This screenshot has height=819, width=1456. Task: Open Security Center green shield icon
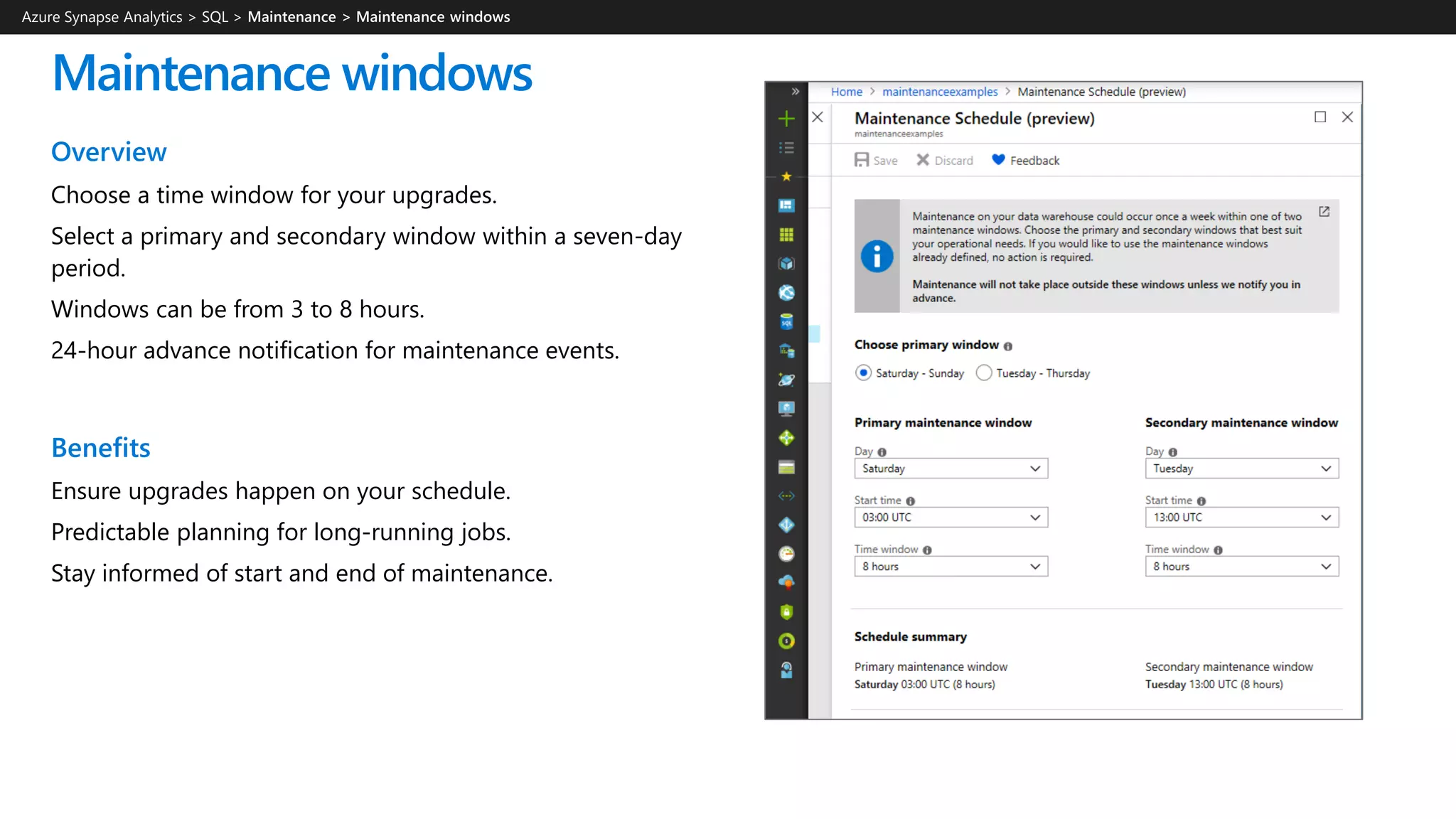(x=786, y=612)
